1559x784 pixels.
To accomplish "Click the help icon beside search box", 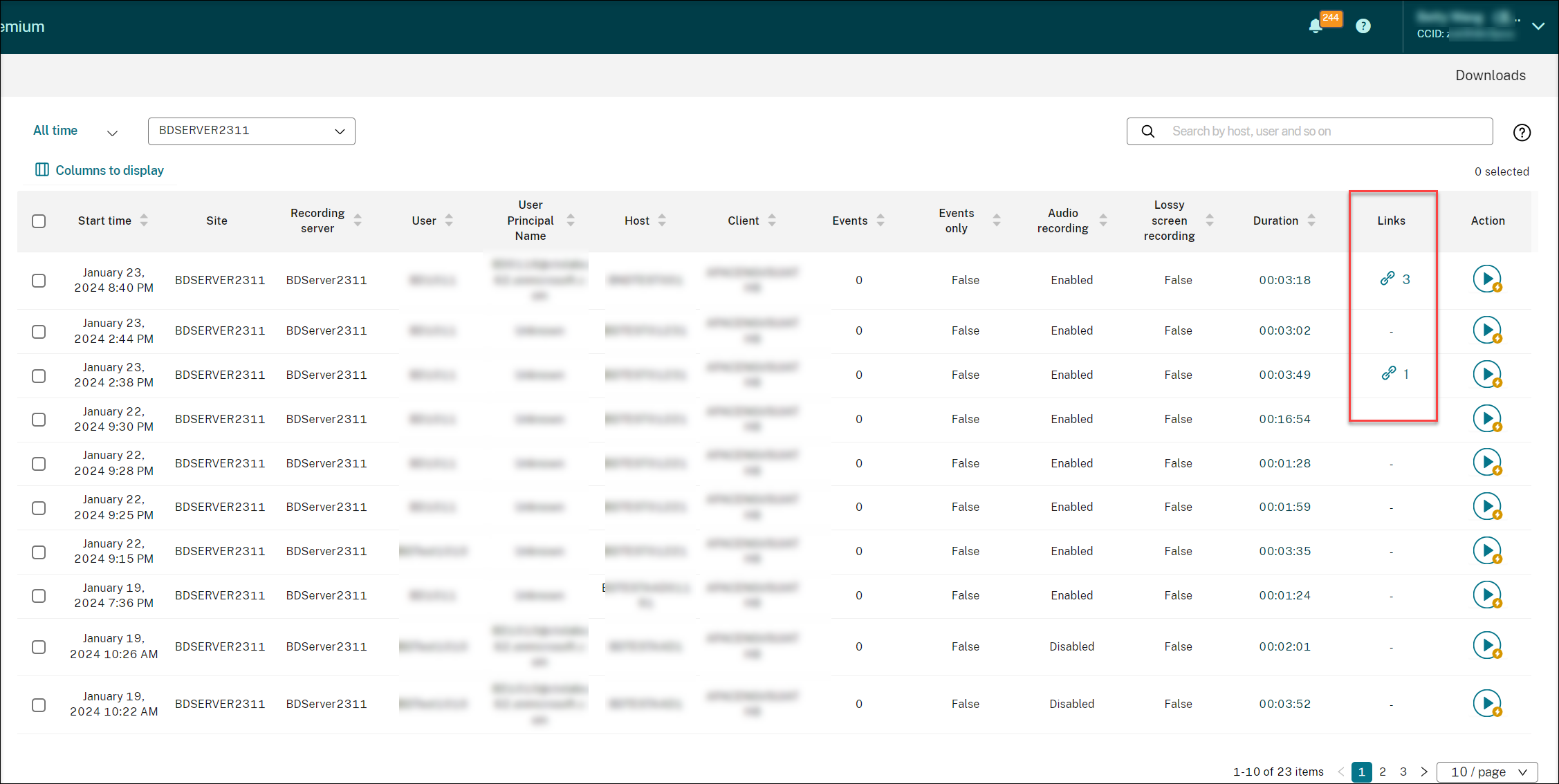I will coord(1522,132).
